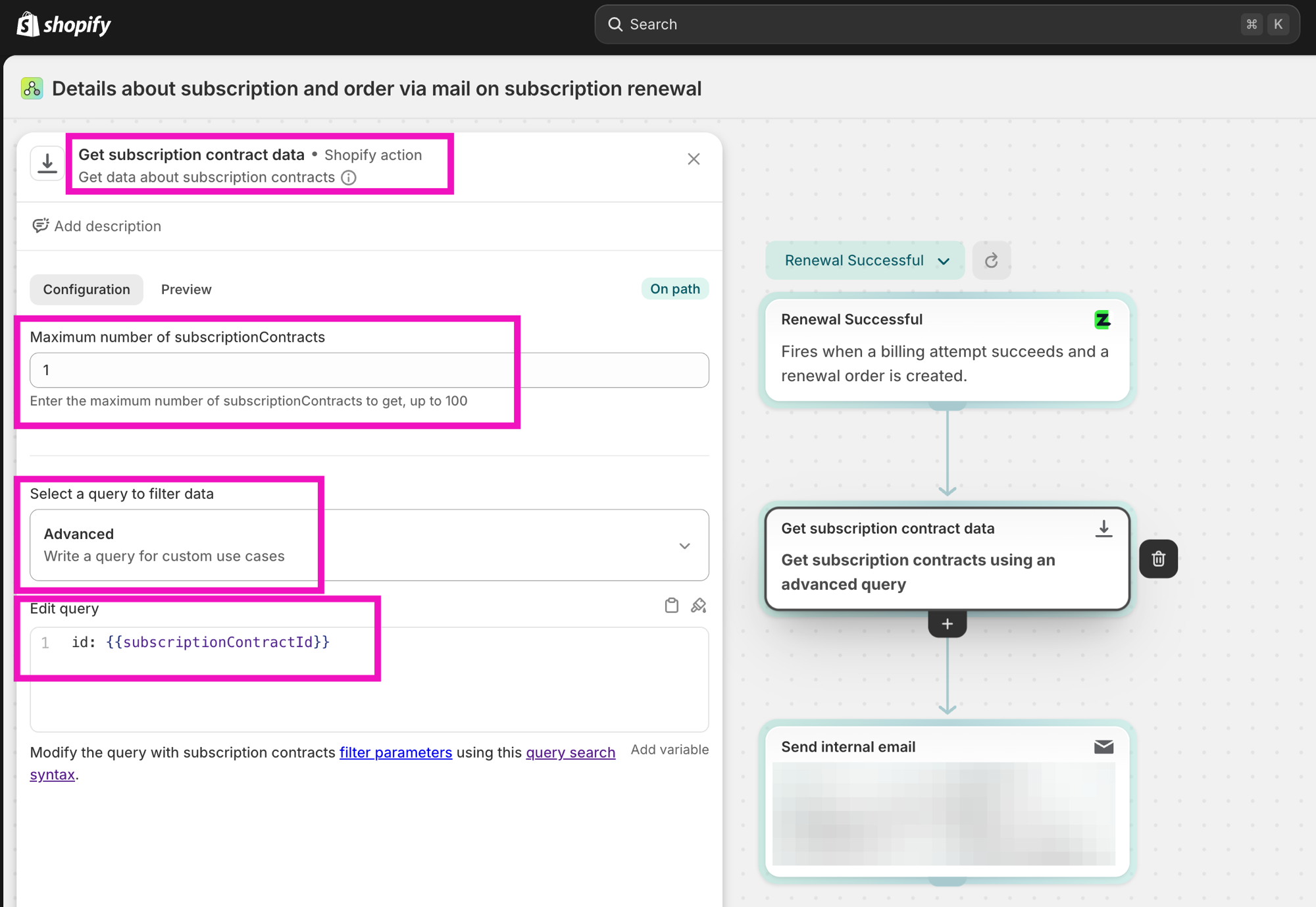The height and width of the screenshot is (907, 1316).
Task: Click inside the Edit query editor
Action: [369, 679]
